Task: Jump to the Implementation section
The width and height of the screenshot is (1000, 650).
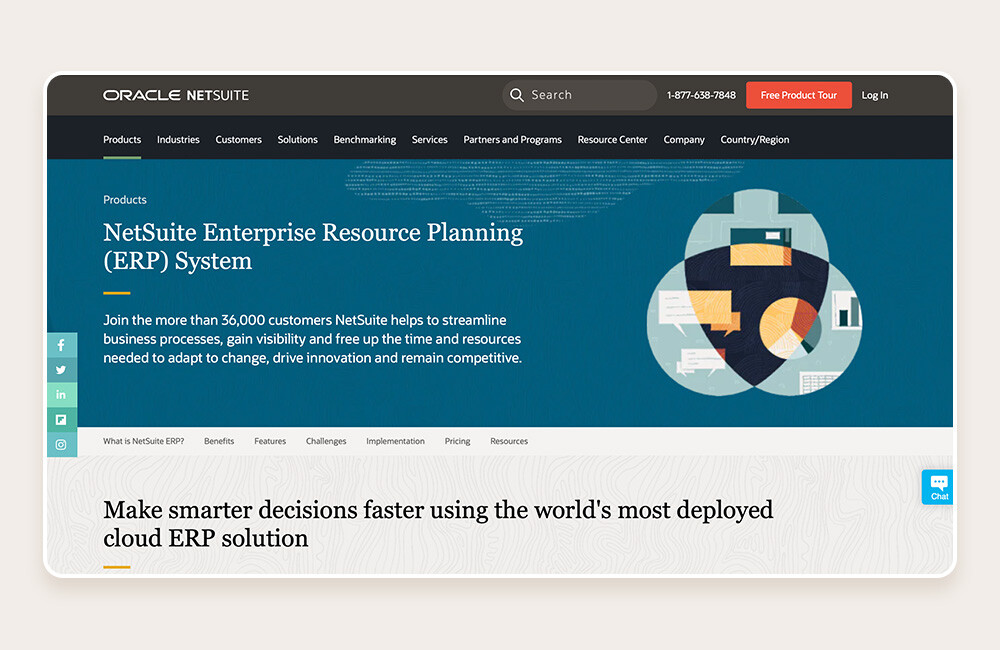Action: click(395, 441)
